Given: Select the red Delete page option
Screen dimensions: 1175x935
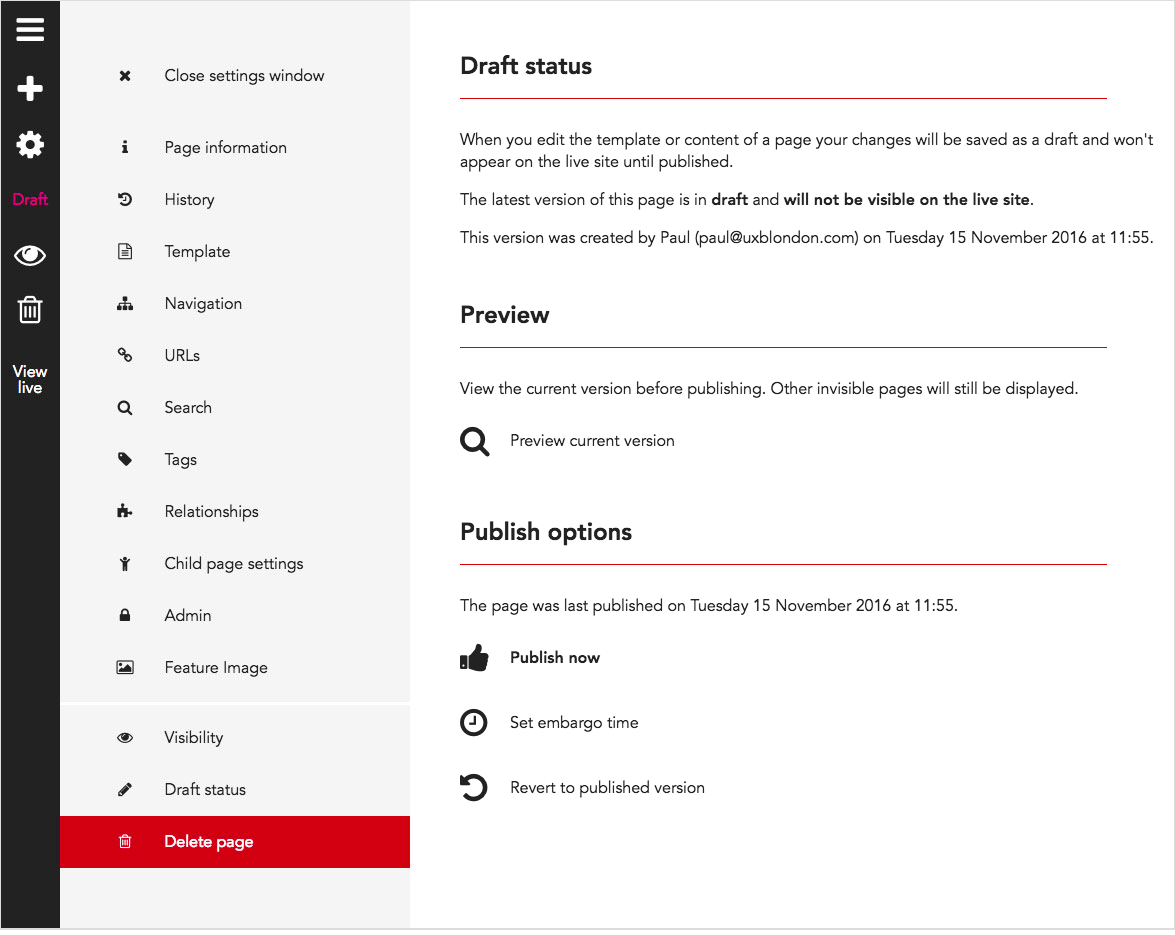Looking at the screenshot, I should click(207, 841).
